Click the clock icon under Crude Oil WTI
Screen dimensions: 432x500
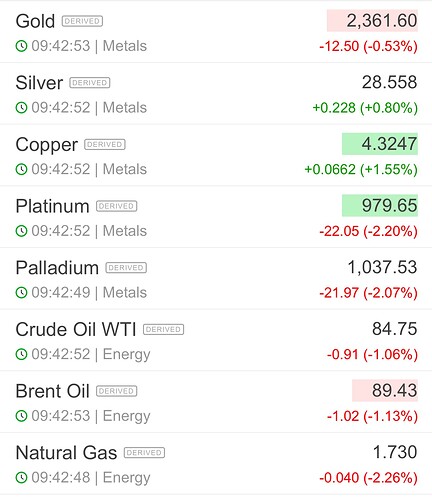point(21,354)
